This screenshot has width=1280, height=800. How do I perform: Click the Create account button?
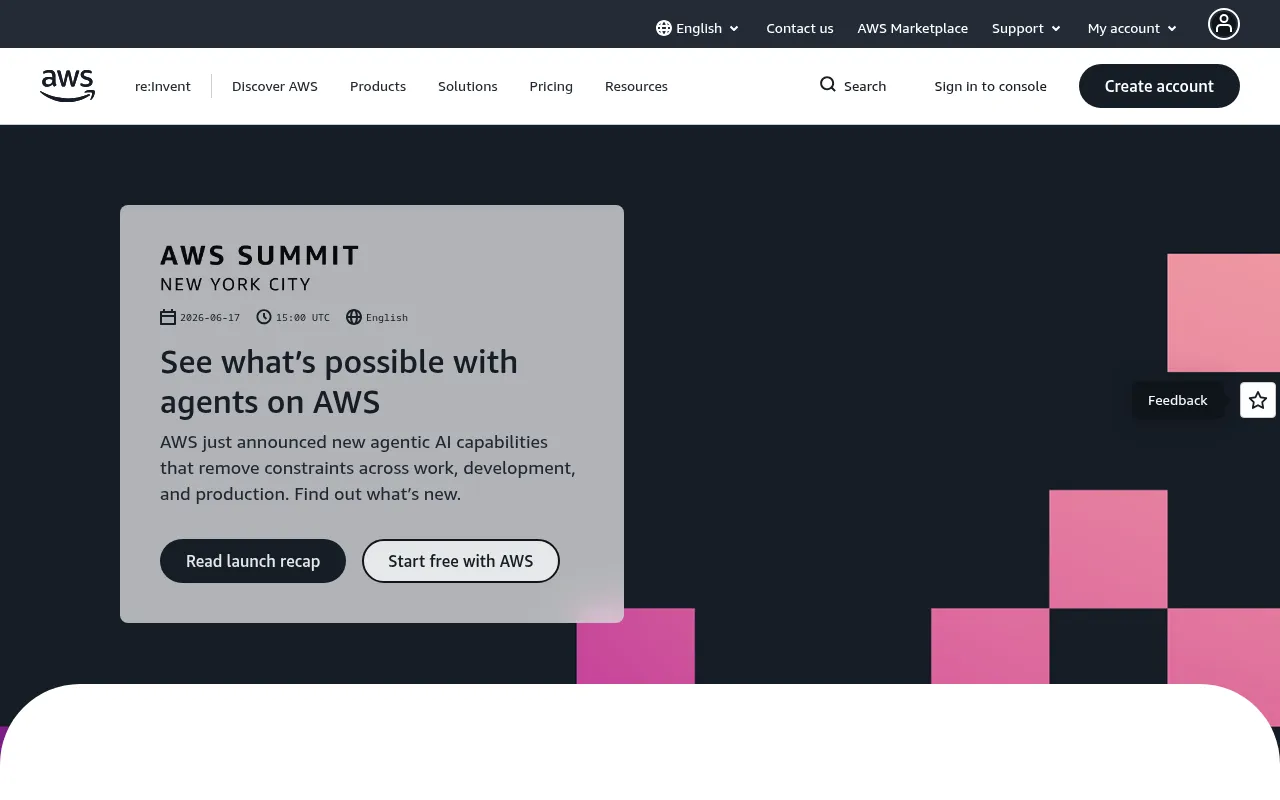coord(1159,86)
